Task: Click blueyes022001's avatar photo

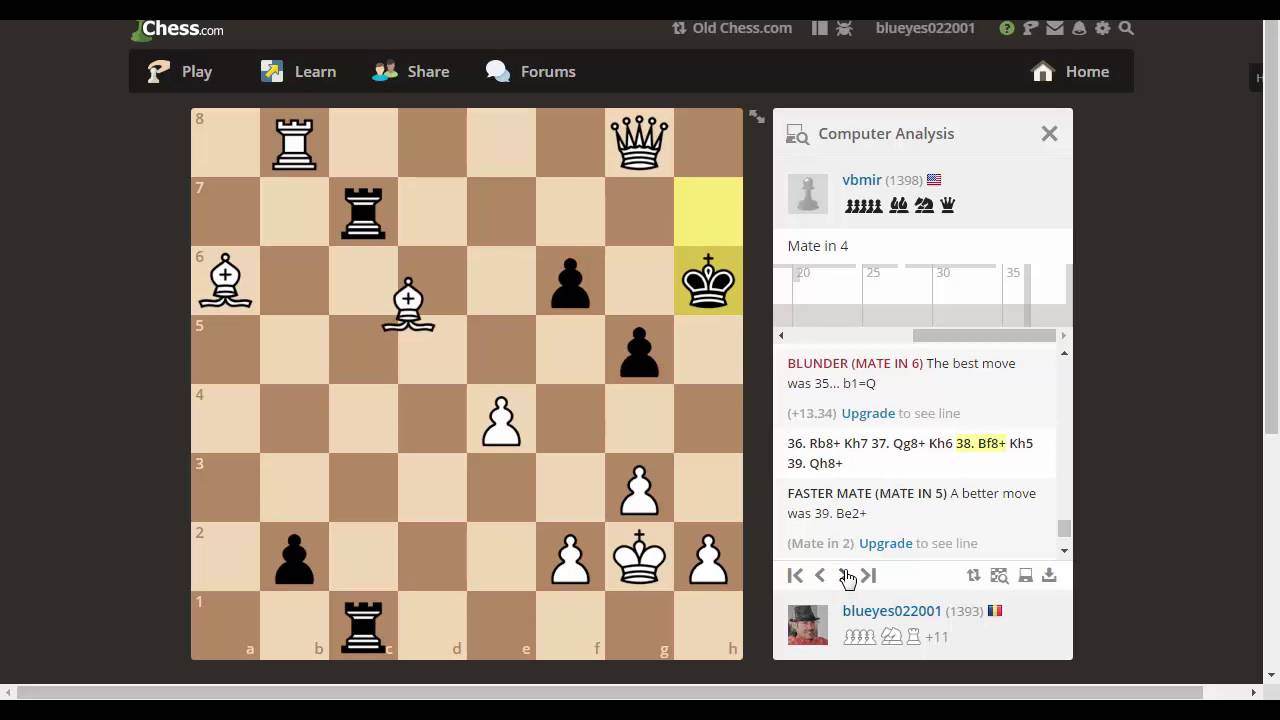Action: (808, 625)
